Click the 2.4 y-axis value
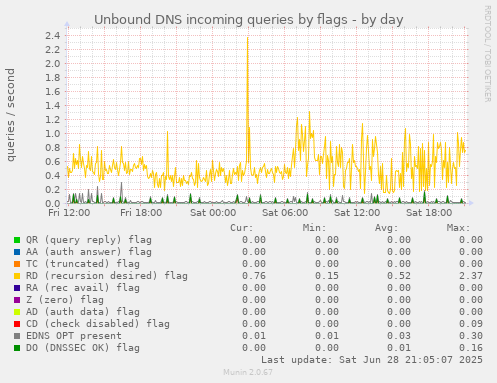Image resolution: width=497 pixels, height=383 pixels. [53, 35]
